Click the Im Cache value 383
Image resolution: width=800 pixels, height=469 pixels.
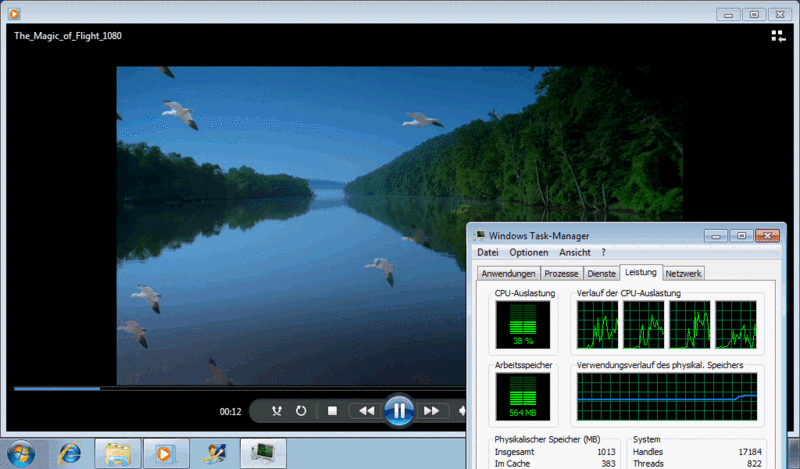(608, 463)
